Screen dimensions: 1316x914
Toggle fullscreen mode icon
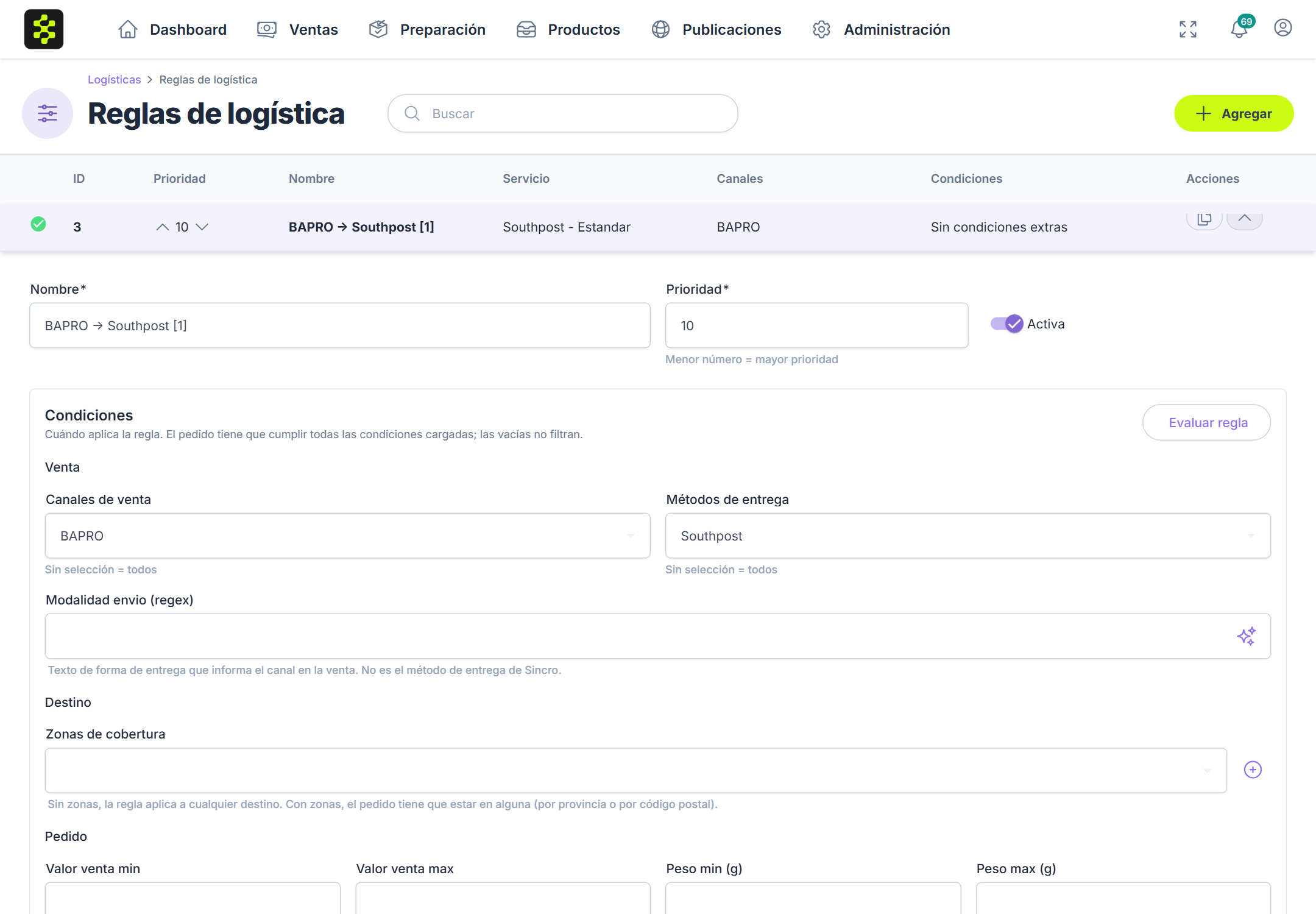coord(1188,29)
